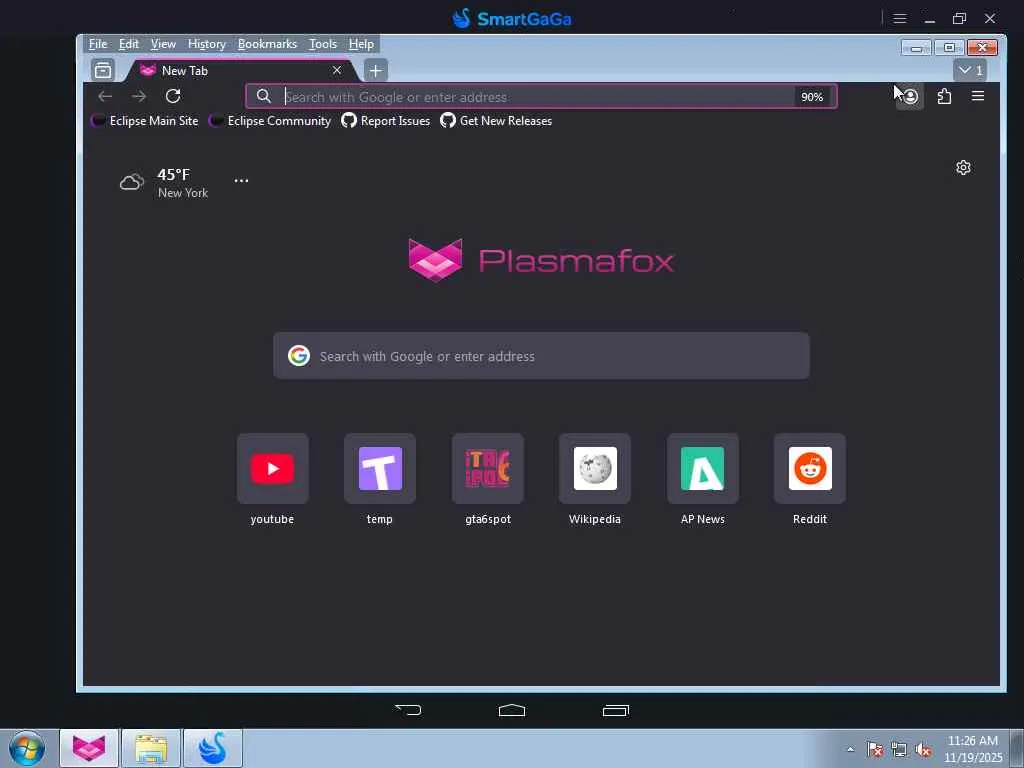Open Windows Explorer from the taskbar
Viewport: 1024px width, 768px height.
point(151,748)
